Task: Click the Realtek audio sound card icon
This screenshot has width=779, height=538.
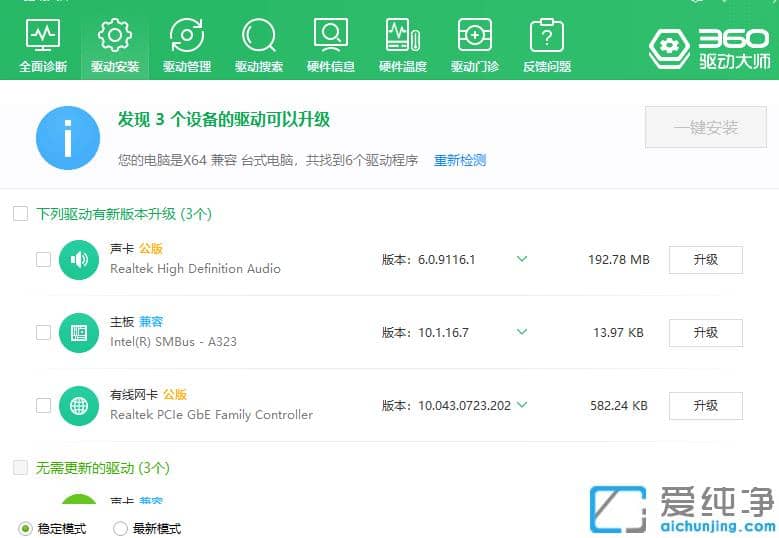Action: (79, 260)
